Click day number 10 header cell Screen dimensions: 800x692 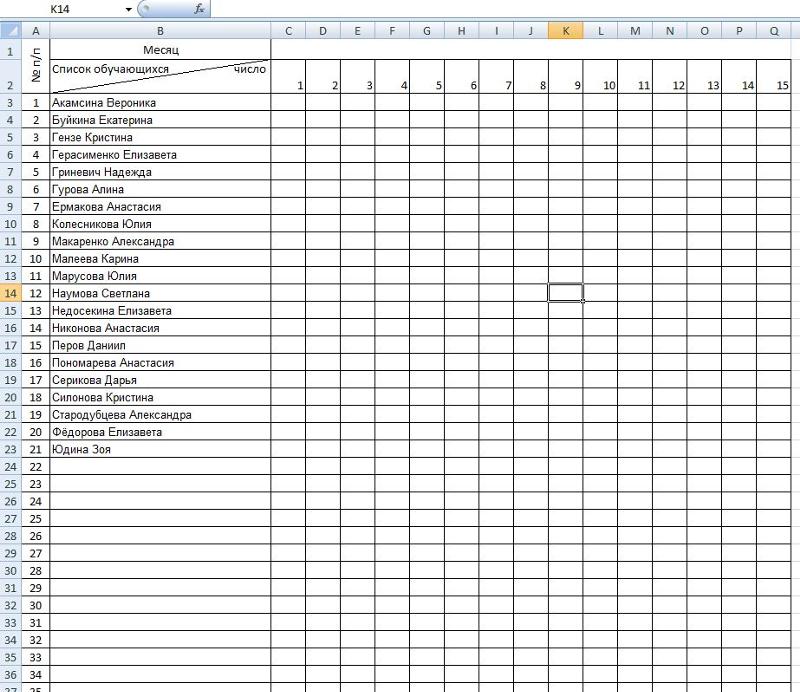tap(601, 77)
